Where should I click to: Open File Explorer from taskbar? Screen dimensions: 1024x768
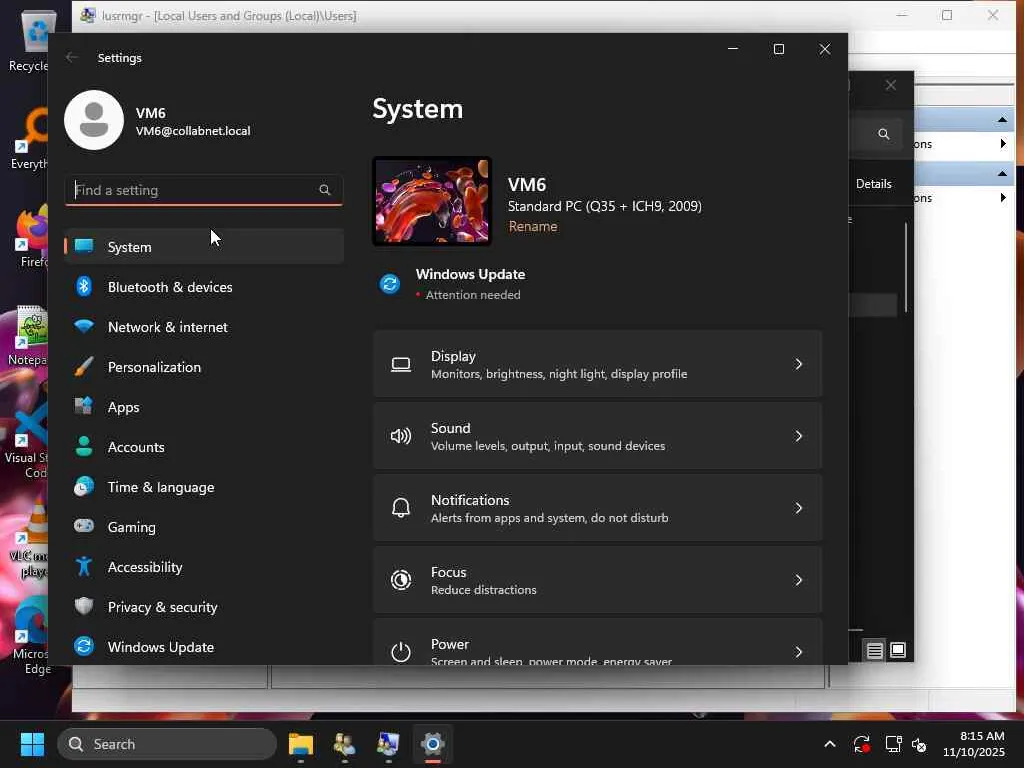[x=301, y=744]
